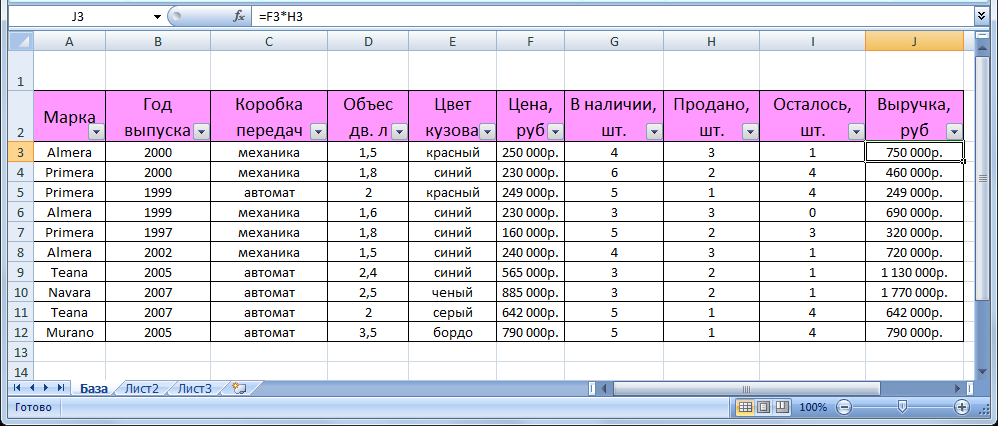The height and width of the screenshot is (426, 998).
Task: Click the previous sheet navigation arrow
Action: pyautogui.click(x=31, y=388)
